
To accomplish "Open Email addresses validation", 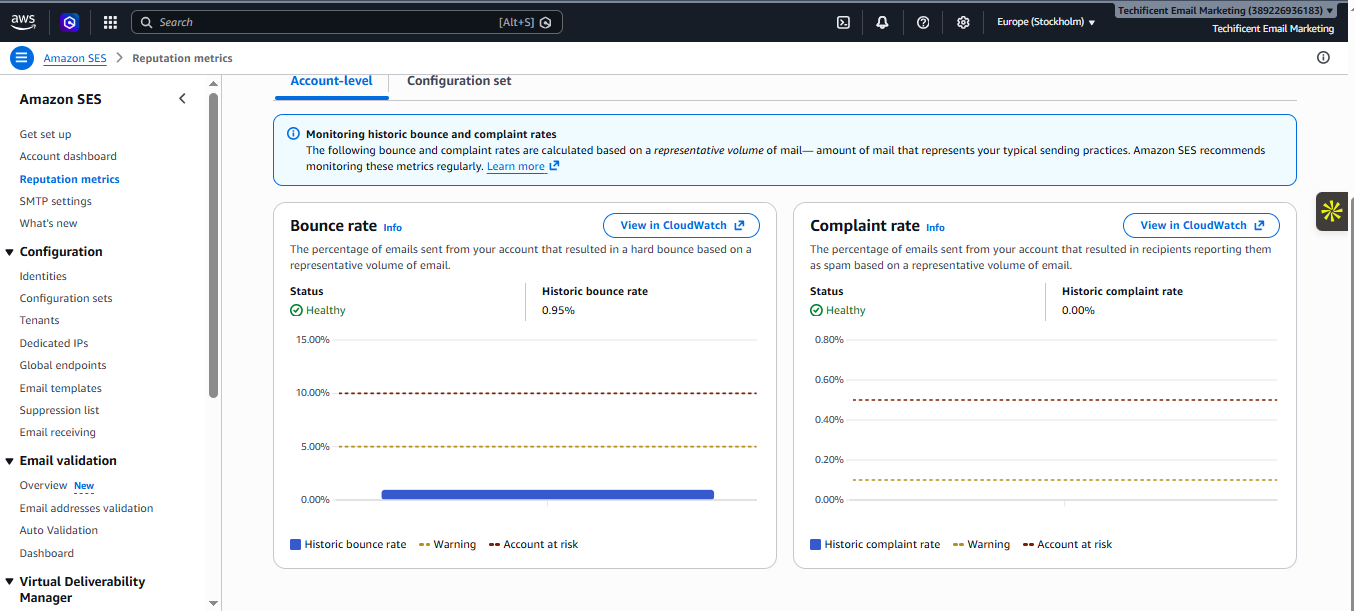I will point(86,508).
